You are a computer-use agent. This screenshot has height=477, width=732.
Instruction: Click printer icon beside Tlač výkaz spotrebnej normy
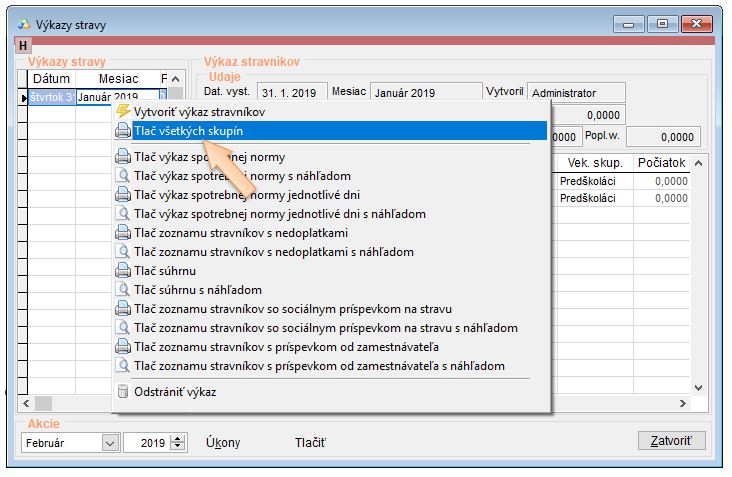(x=123, y=157)
